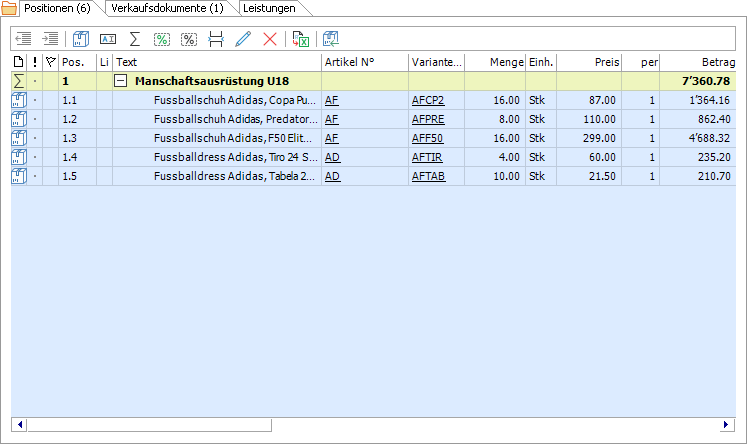The image size is (747, 444).
Task: Add a new article position (box icon)
Action: point(81,39)
